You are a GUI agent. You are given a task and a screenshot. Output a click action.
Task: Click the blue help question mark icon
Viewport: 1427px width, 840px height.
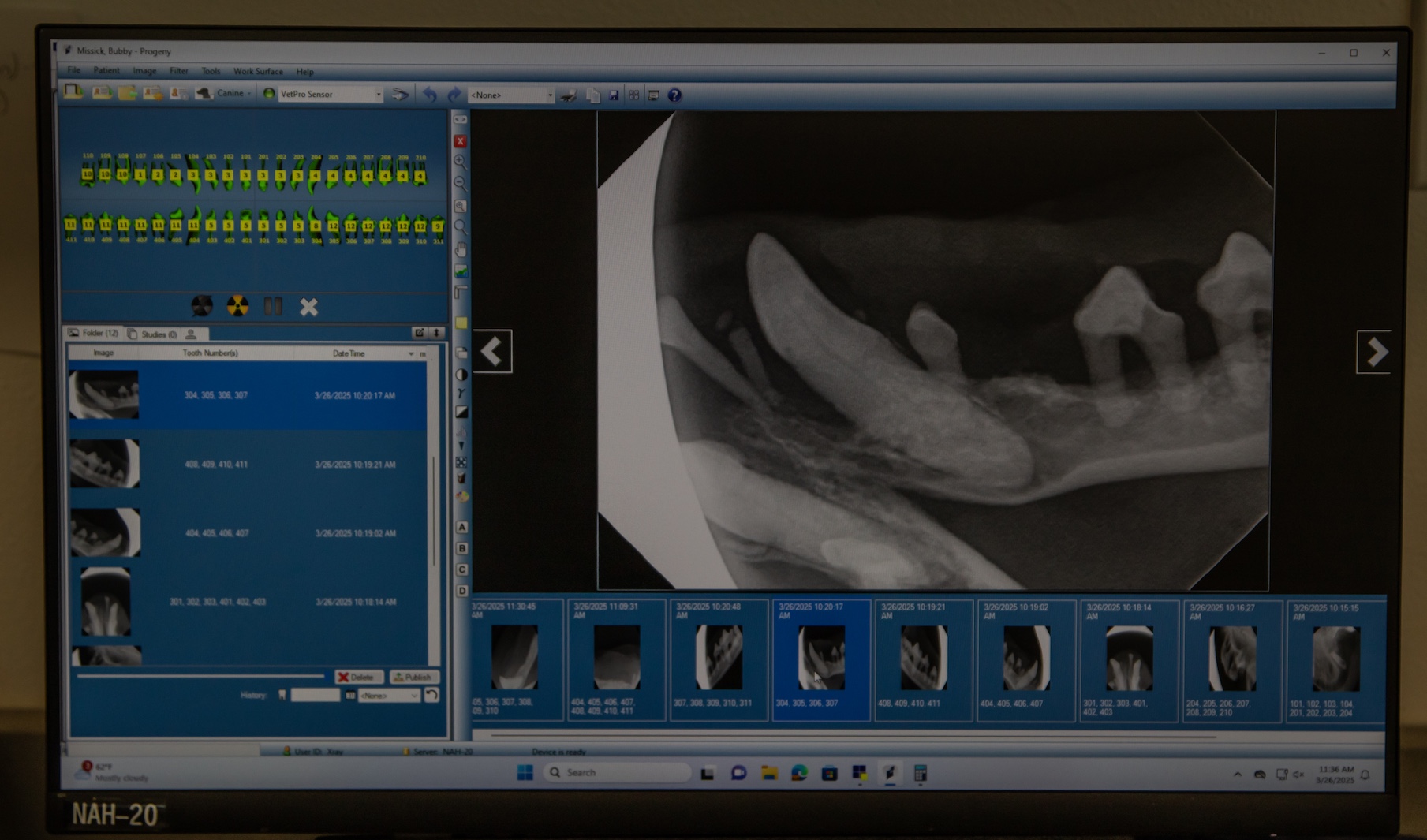[x=674, y=95]
